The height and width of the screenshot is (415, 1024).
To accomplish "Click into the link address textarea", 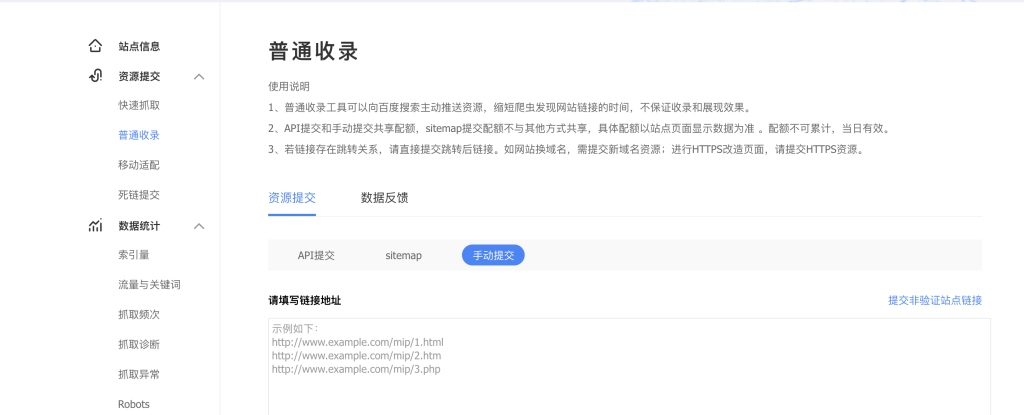I will click(x=630, y=366).
